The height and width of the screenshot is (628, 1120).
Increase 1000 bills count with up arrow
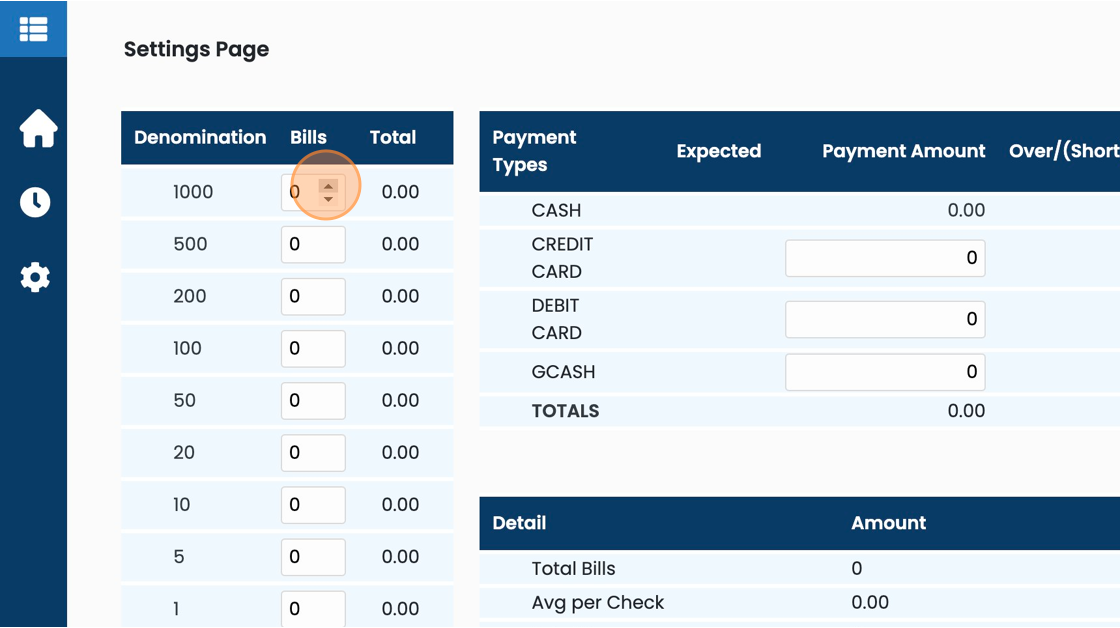[328, 186]
